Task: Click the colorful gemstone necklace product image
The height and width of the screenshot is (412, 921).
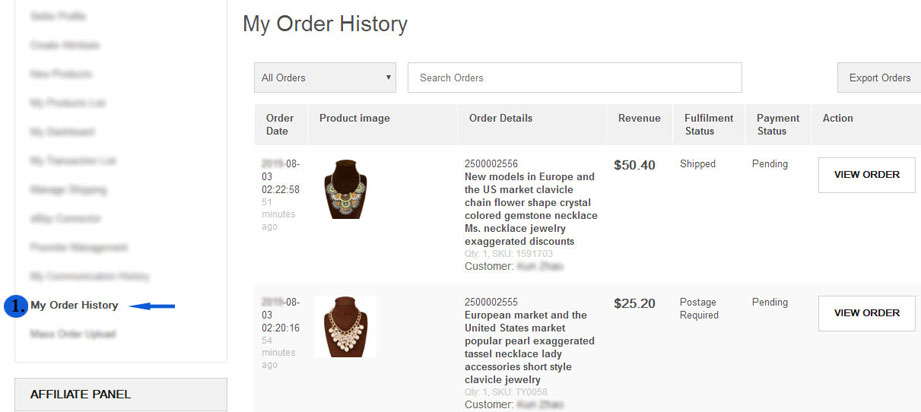Action: click(346, 190)
